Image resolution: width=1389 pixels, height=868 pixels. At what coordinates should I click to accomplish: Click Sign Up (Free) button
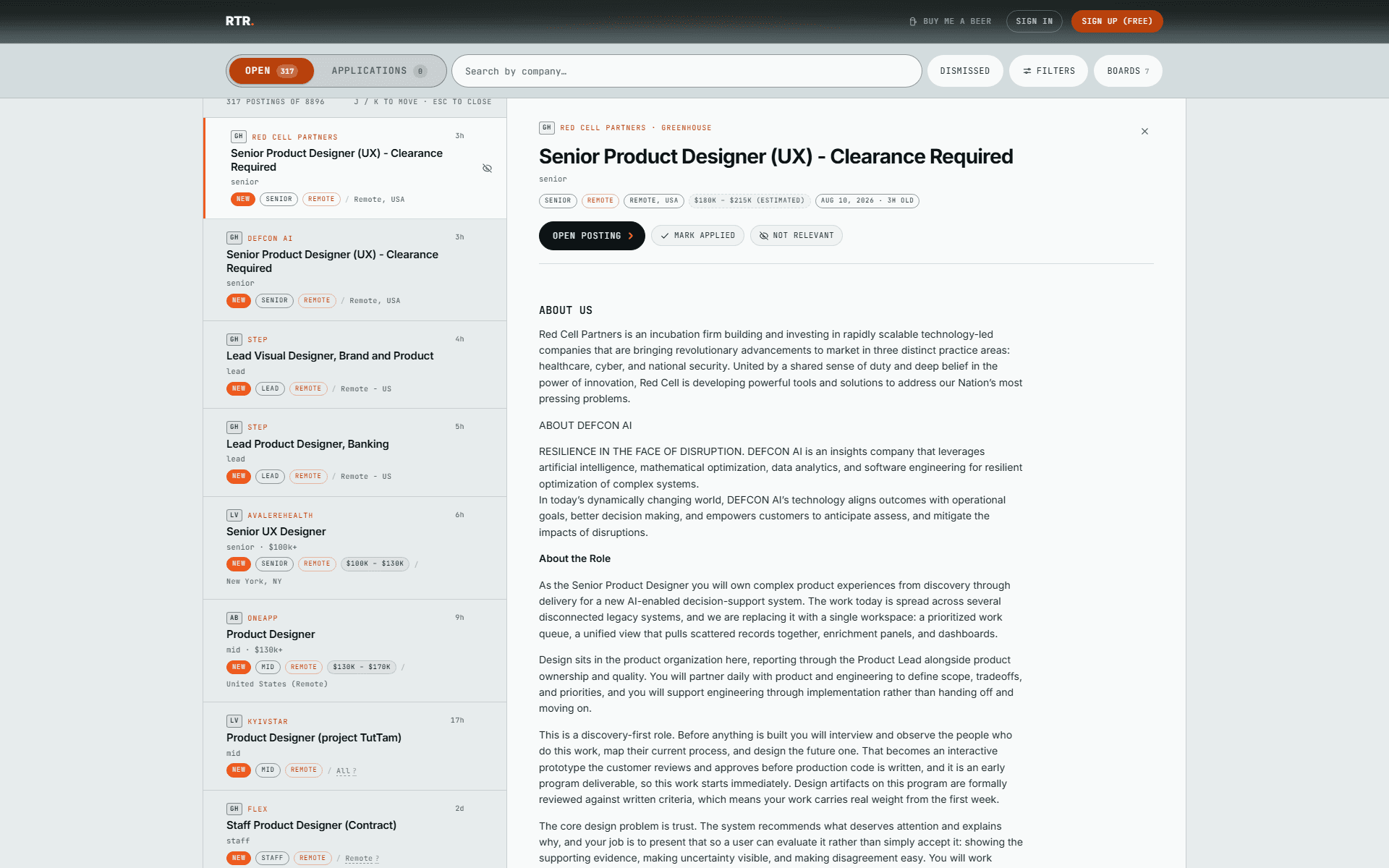click(1117, 22)
